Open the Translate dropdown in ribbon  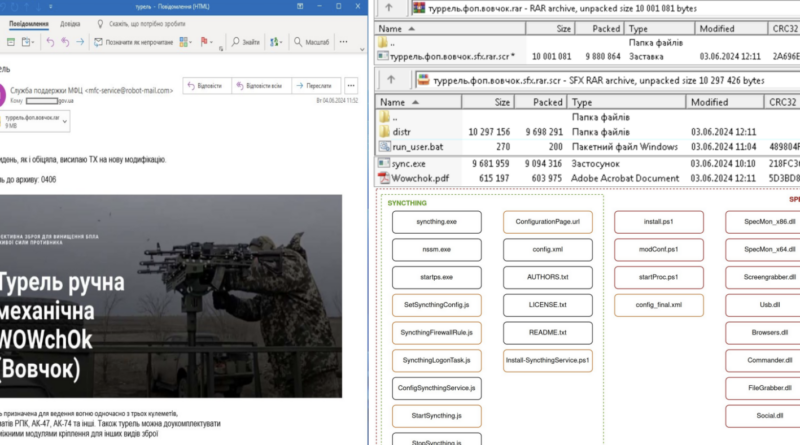pos(276,42)
